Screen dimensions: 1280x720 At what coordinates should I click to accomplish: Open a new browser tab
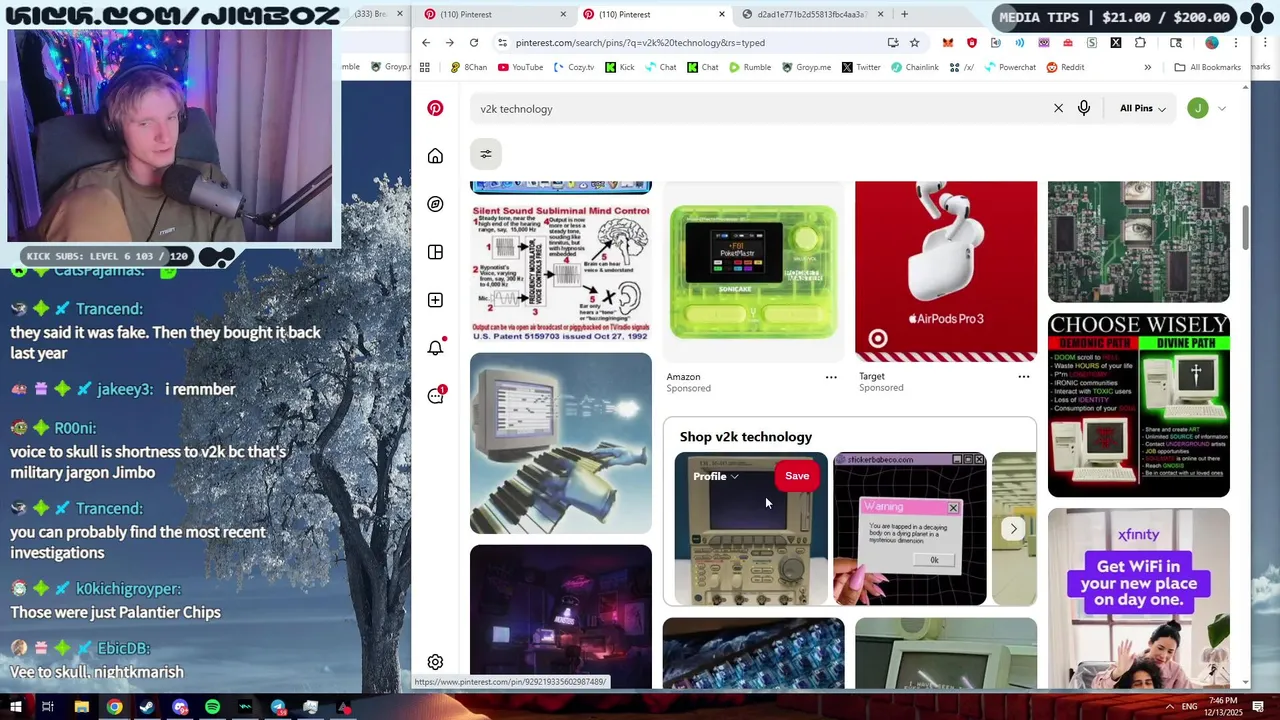pyautogui.click(x=904, y=14)
